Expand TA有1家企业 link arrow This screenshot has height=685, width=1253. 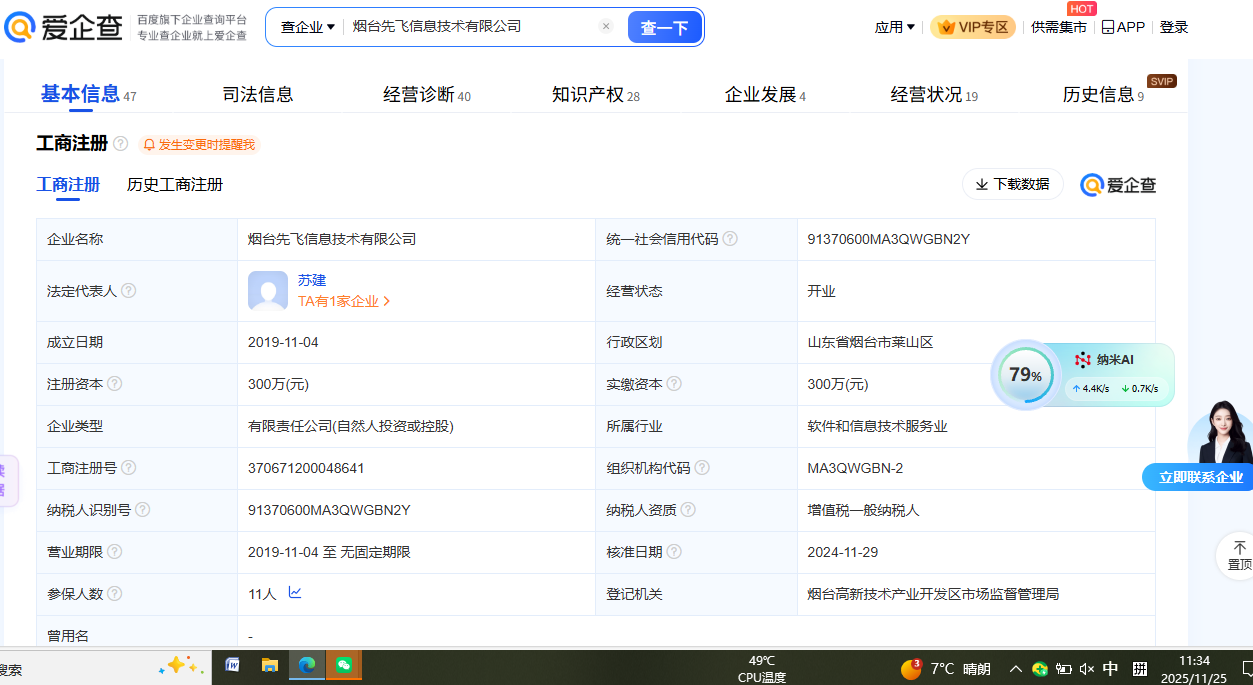click(x=387, y=301)
